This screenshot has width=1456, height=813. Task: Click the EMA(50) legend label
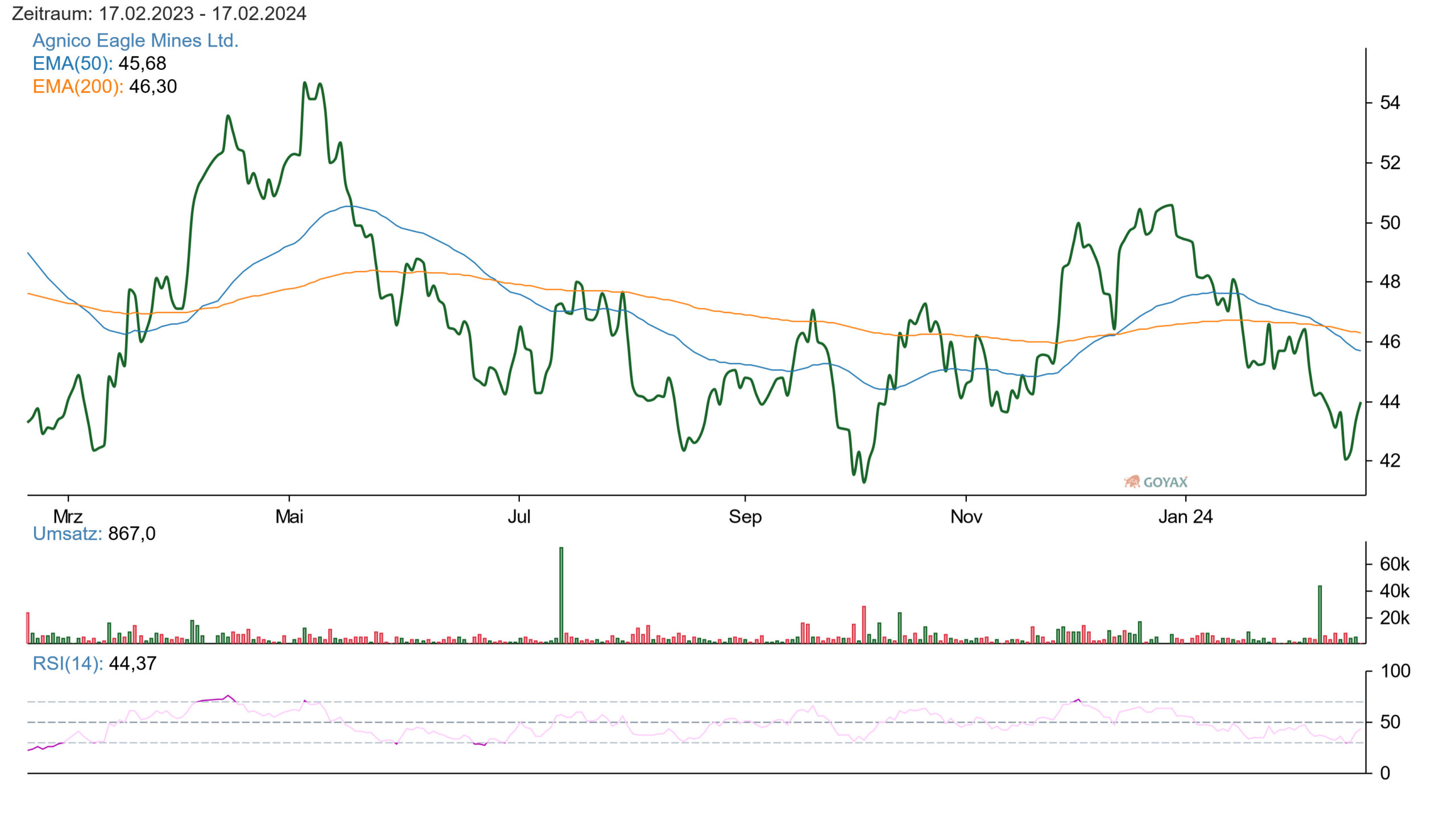tap(72, 63)
